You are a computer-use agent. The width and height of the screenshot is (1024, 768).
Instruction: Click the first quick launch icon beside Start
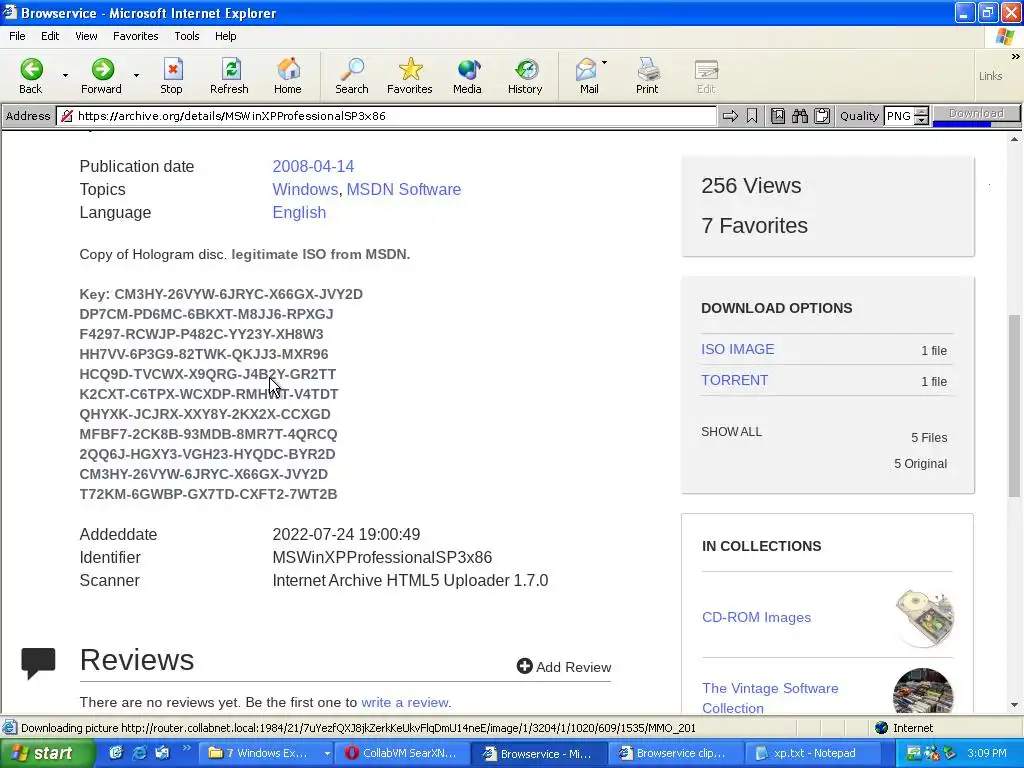[x=116, y=753]
